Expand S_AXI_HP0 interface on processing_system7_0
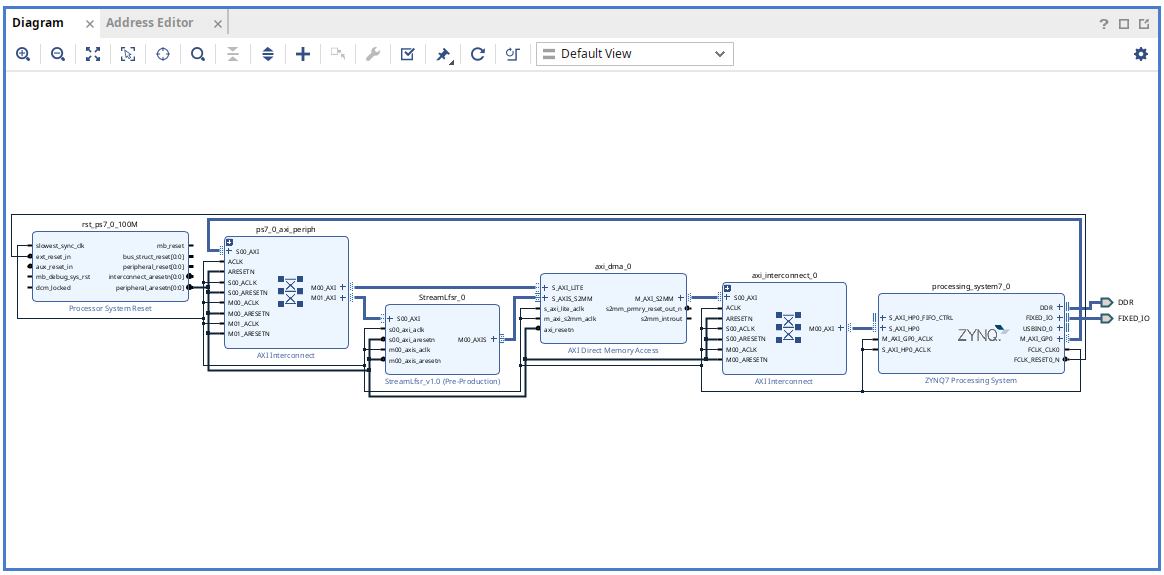 pos(883,328)
